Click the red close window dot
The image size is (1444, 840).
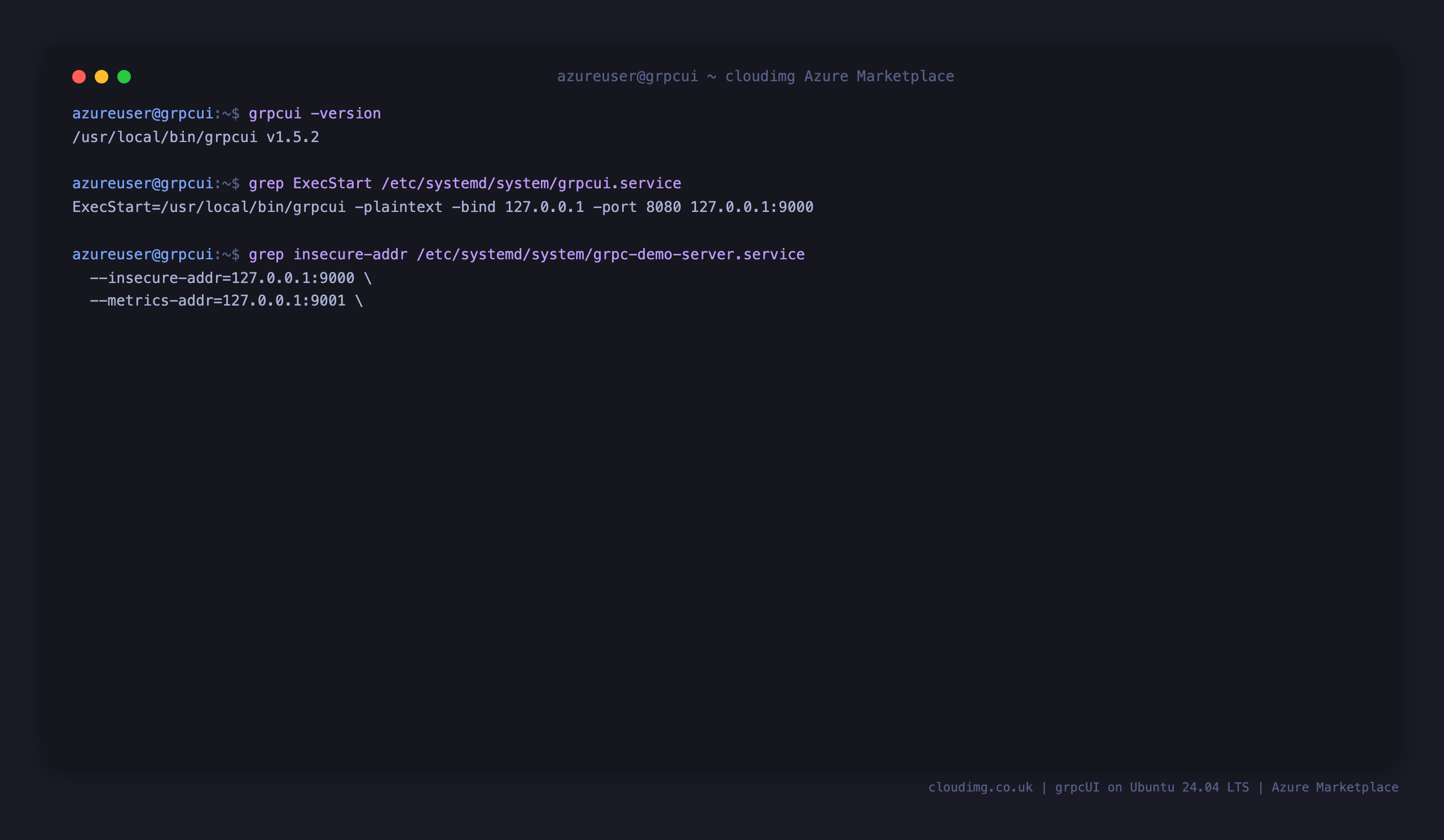tap(79, 77)
